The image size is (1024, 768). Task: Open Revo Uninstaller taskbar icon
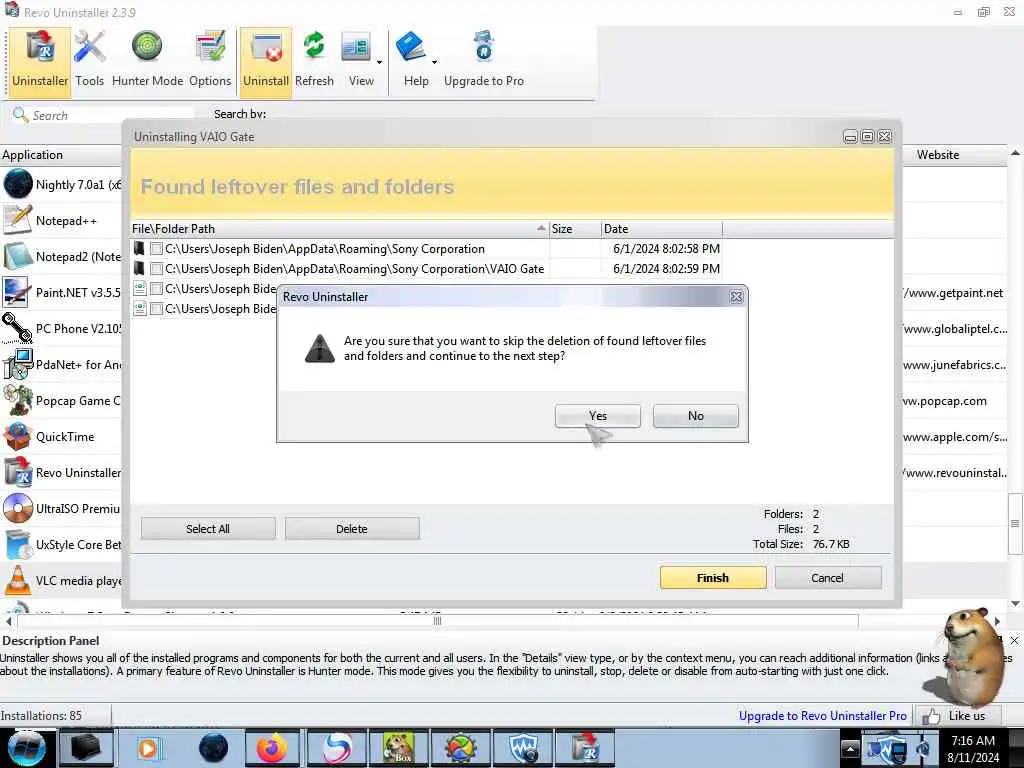point(586,748)
